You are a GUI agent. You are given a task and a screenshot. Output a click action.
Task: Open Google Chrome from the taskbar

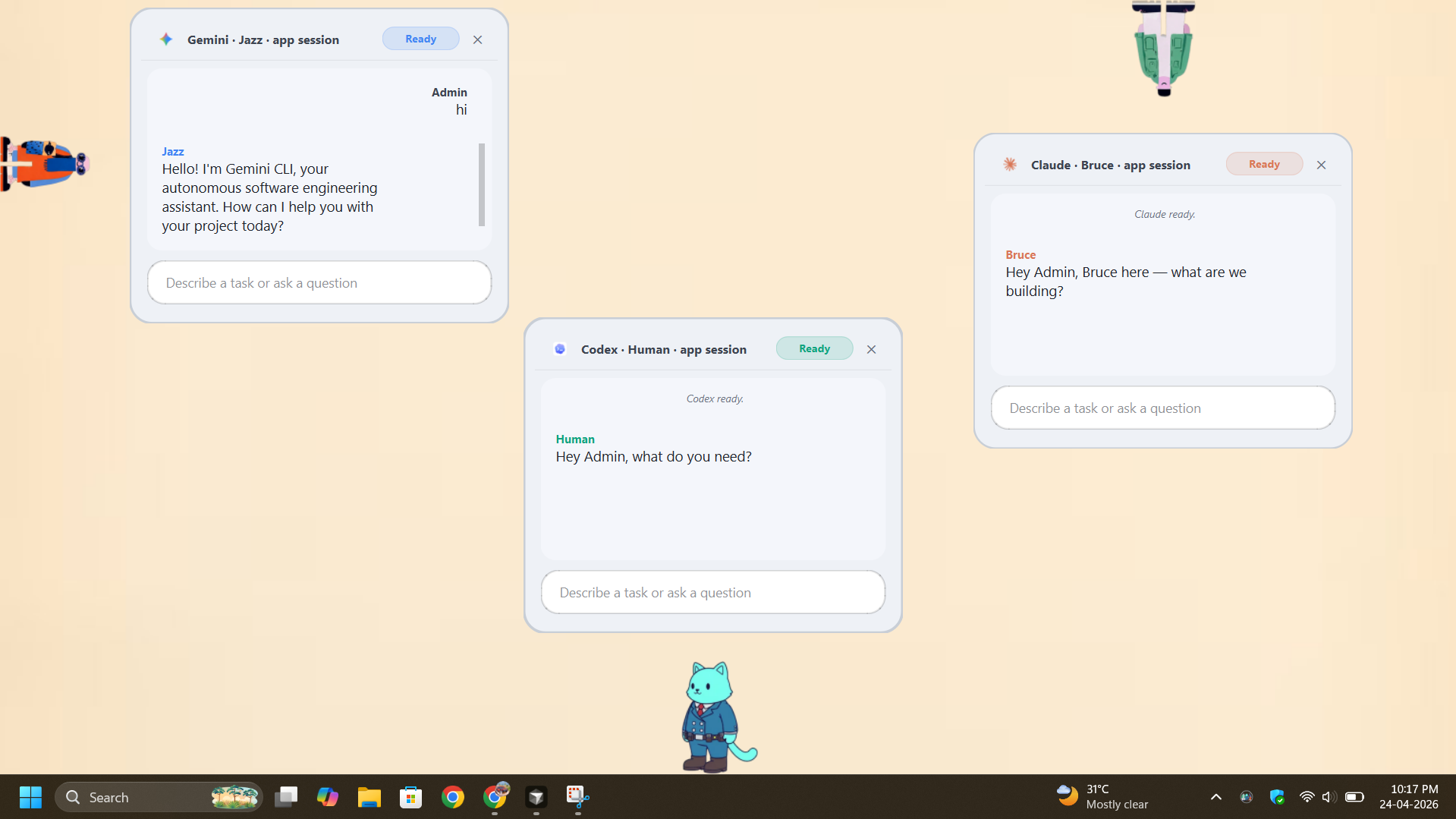point(453,797)
